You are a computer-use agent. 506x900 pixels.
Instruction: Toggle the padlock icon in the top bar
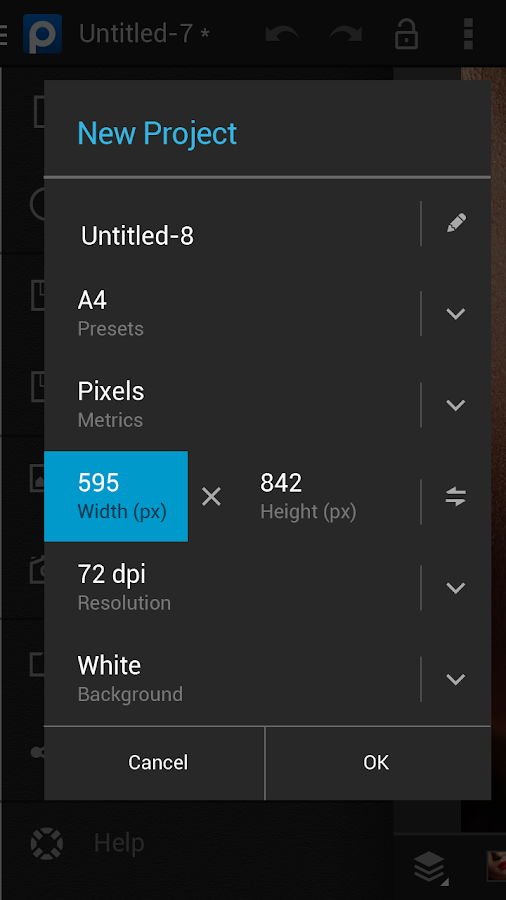click(x=406, y=33)
